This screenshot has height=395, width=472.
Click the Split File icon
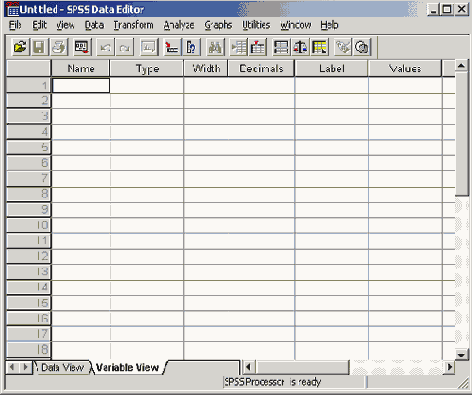click(281, 47)
